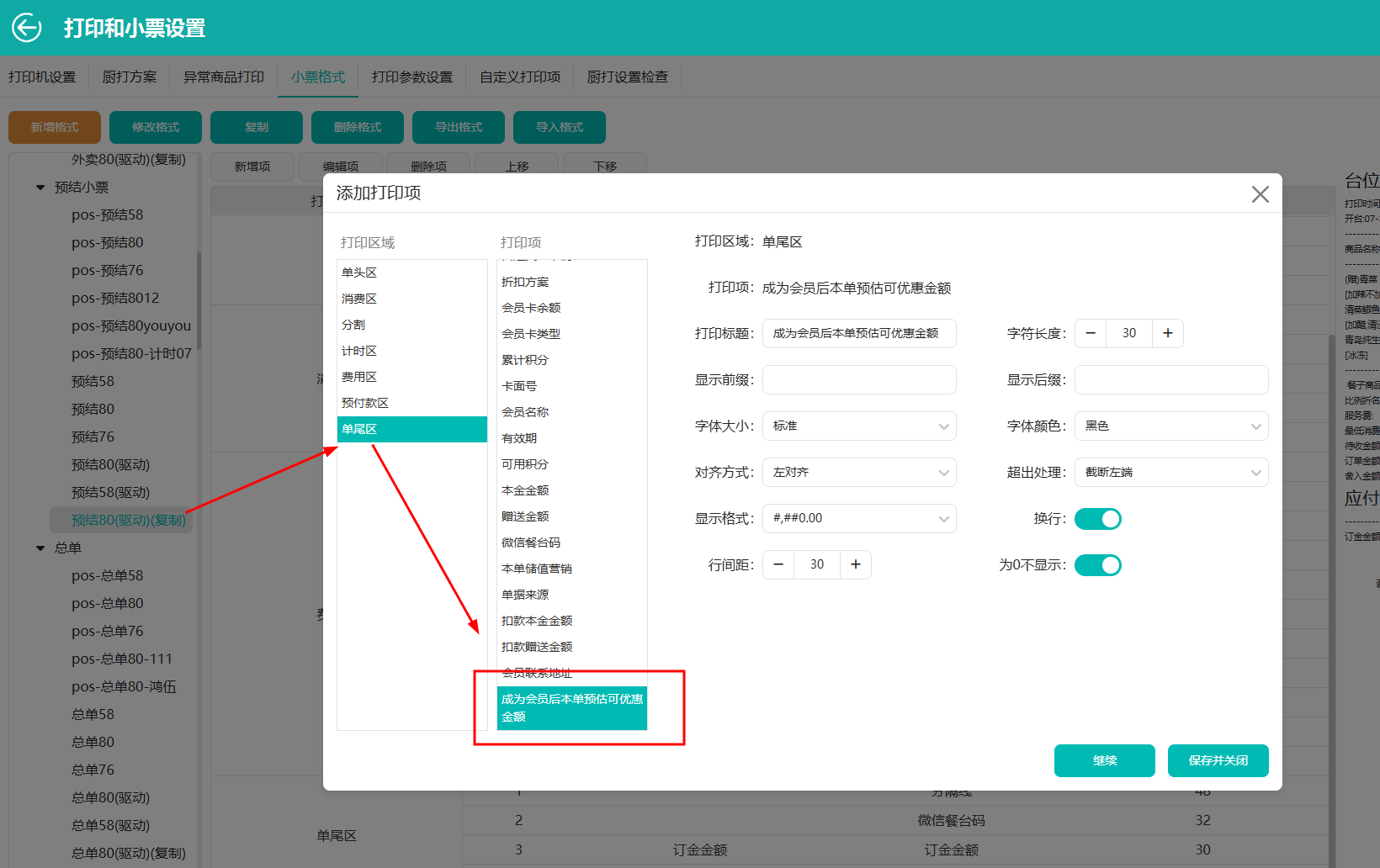Increase 字符长度 with the plus button
Viewport: 1380px width, 868px height.
pos(1168,333)
